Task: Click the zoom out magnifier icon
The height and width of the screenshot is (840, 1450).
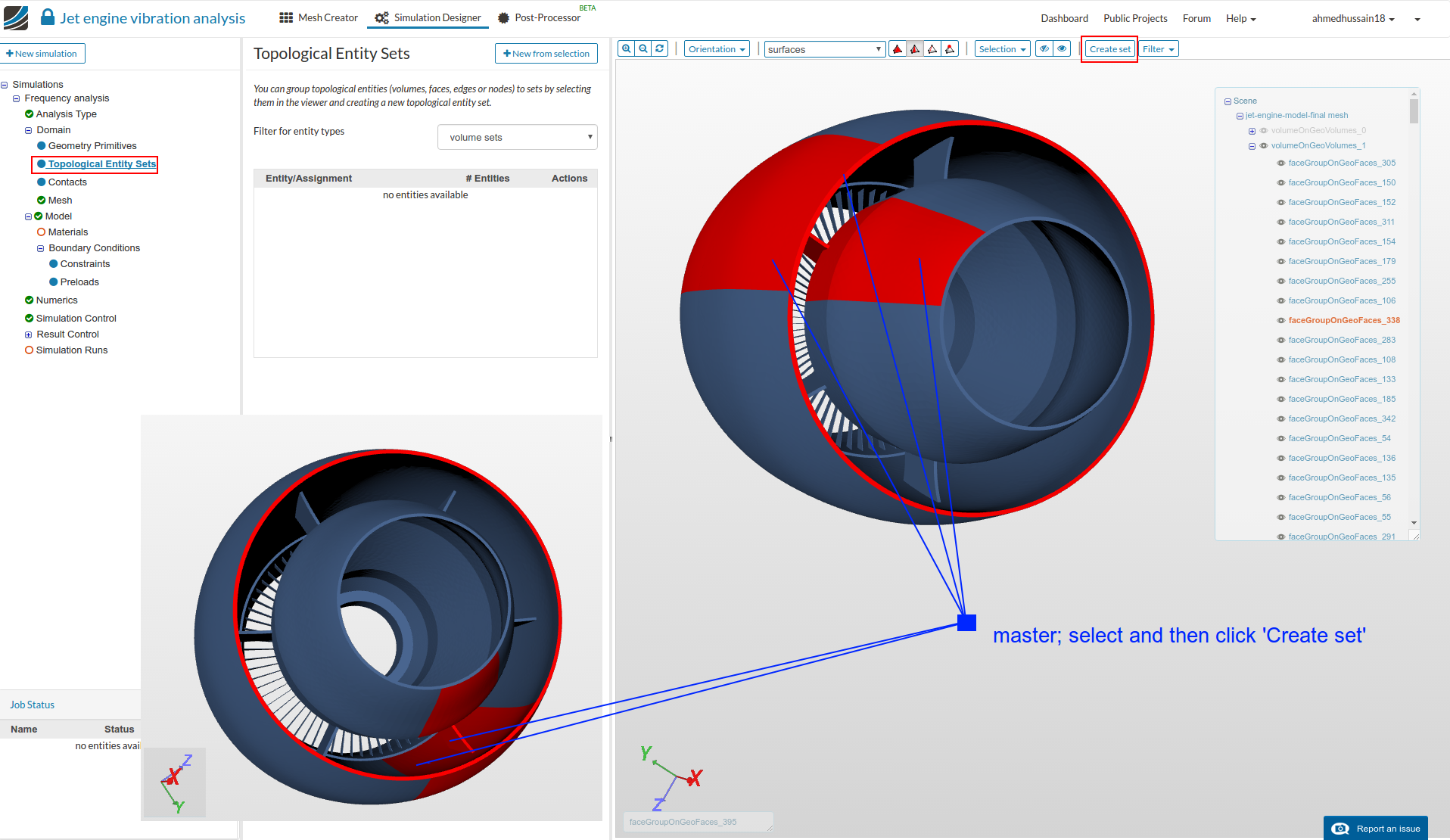Action: [x=643, y=49]
